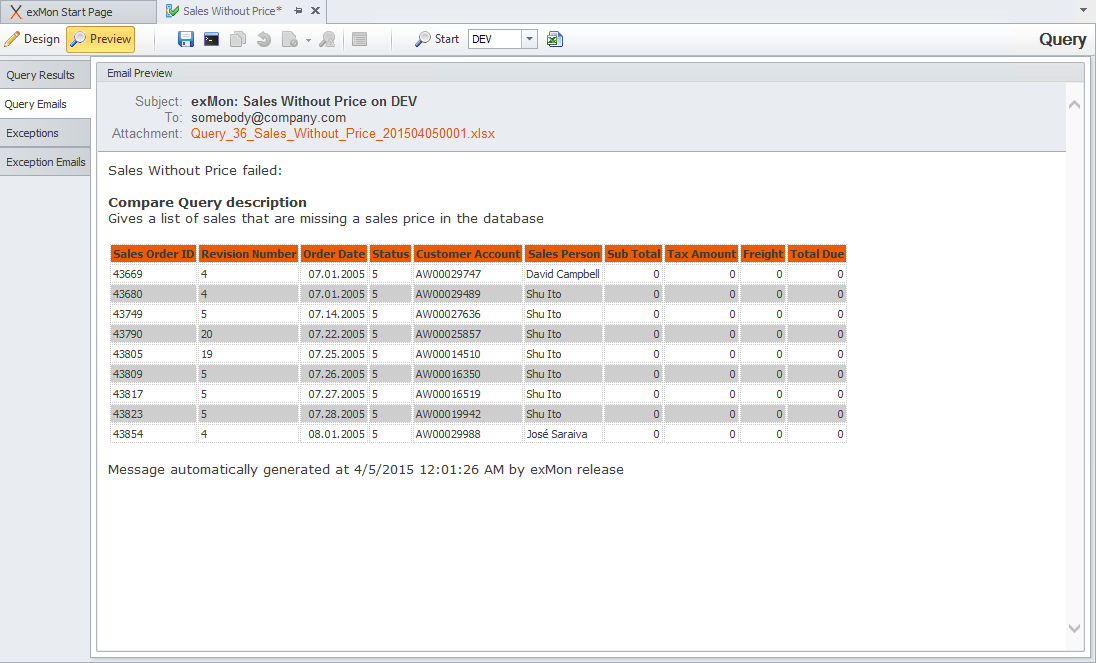1096x663 pixels.
Task: Select sales order ID 43809
Action: 128,374
